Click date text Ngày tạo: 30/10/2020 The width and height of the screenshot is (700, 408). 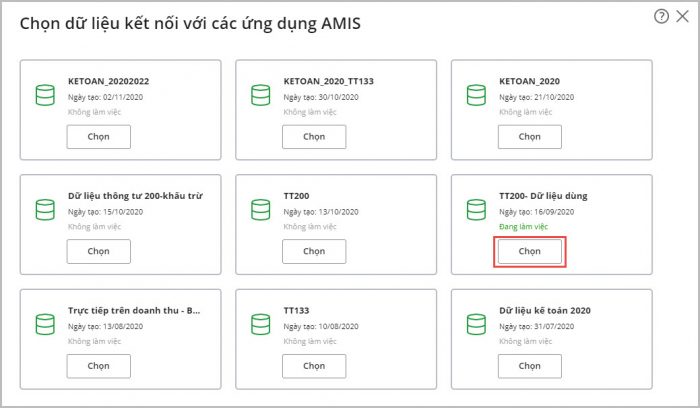[321, 97]
